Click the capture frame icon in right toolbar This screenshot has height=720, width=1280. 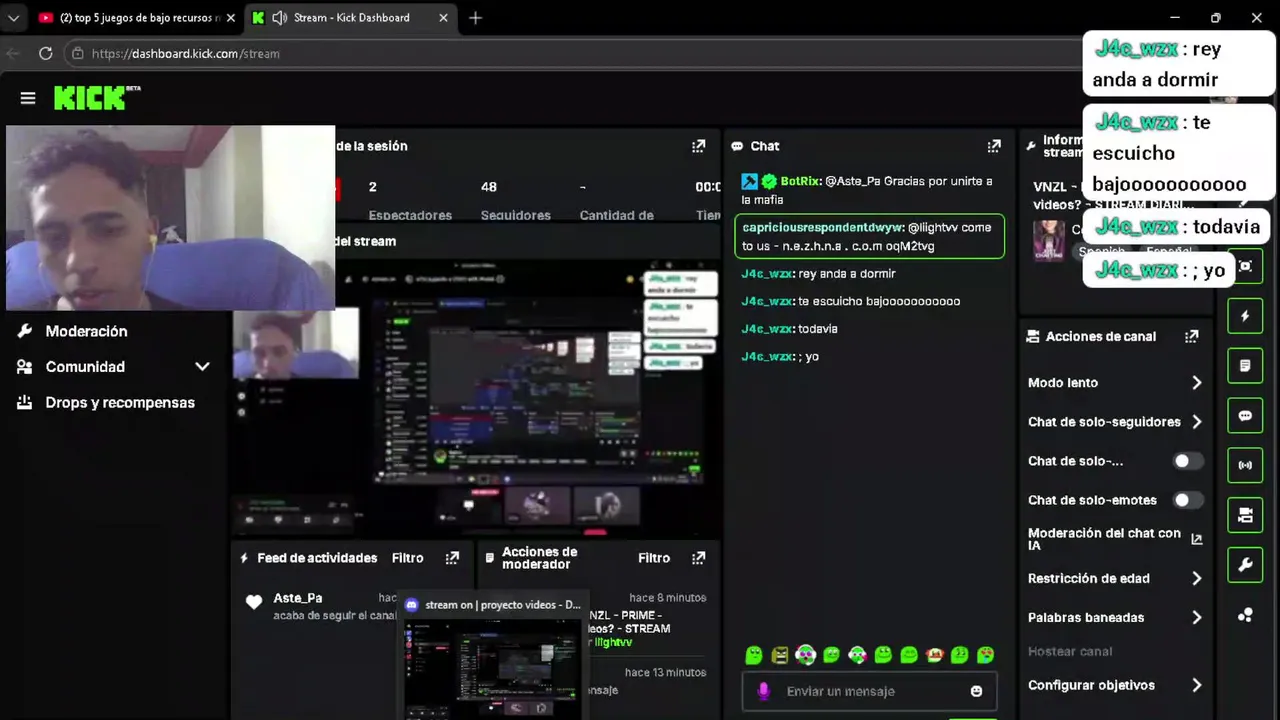(1245, 266)
